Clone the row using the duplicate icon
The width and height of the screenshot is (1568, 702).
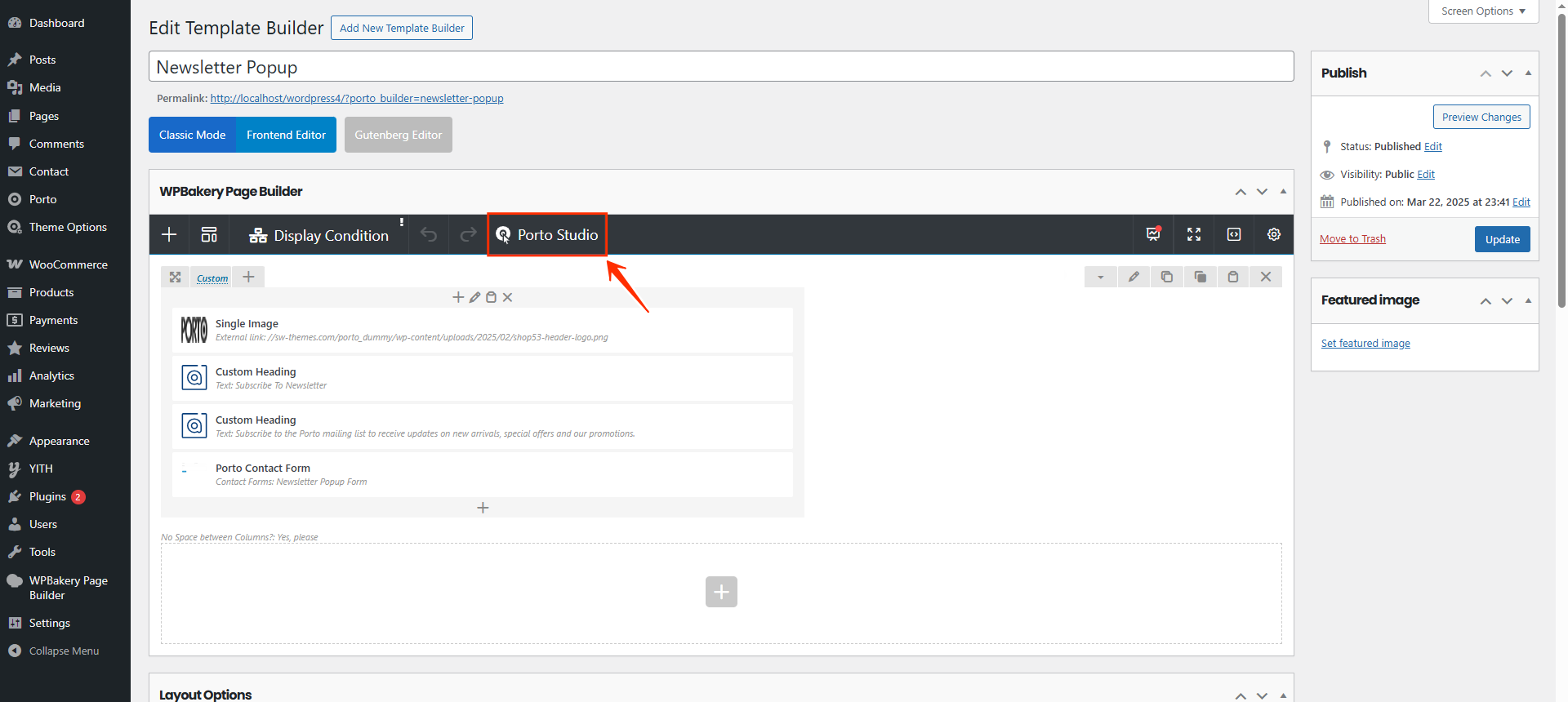pyautogui.click(x=1200, y=277)
